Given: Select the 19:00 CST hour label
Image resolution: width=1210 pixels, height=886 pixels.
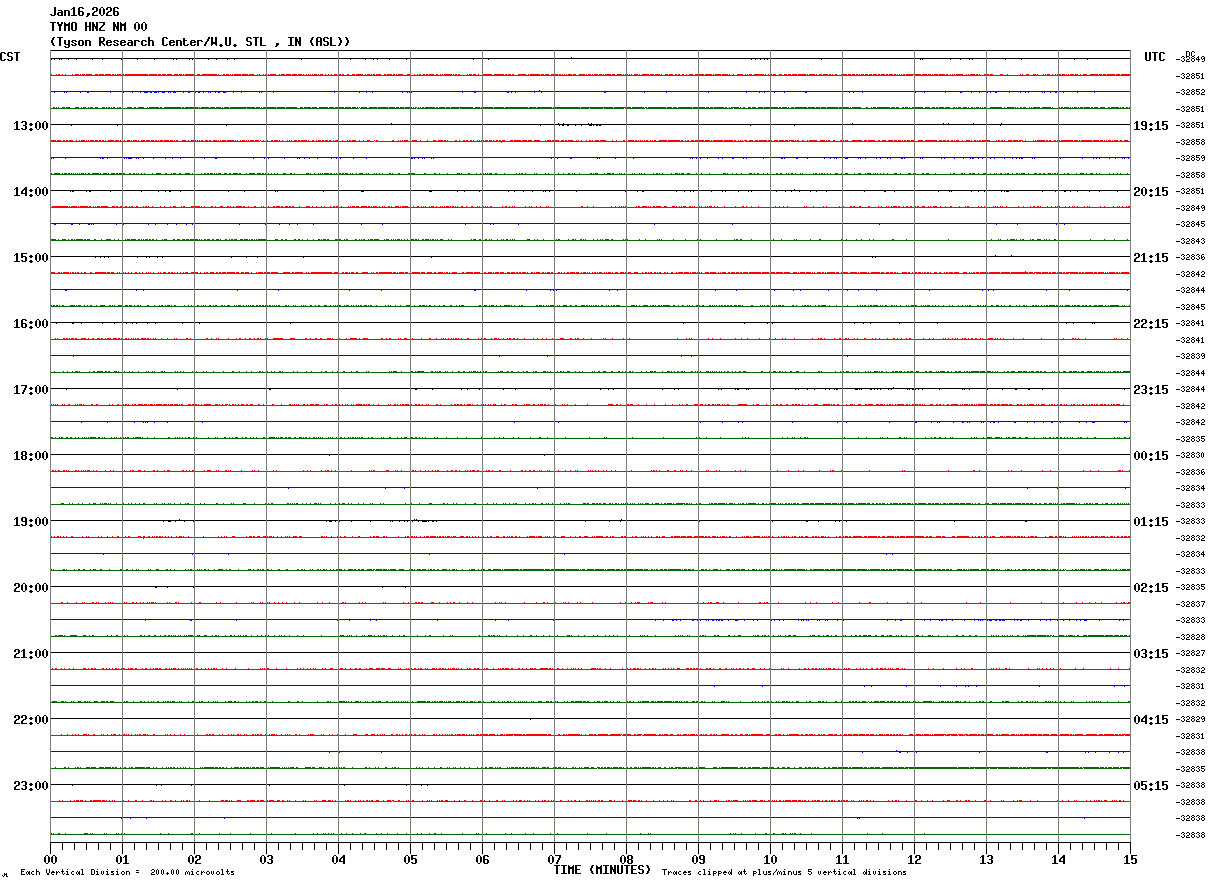Looking at the screenshot, I should [x=30, y=522].
